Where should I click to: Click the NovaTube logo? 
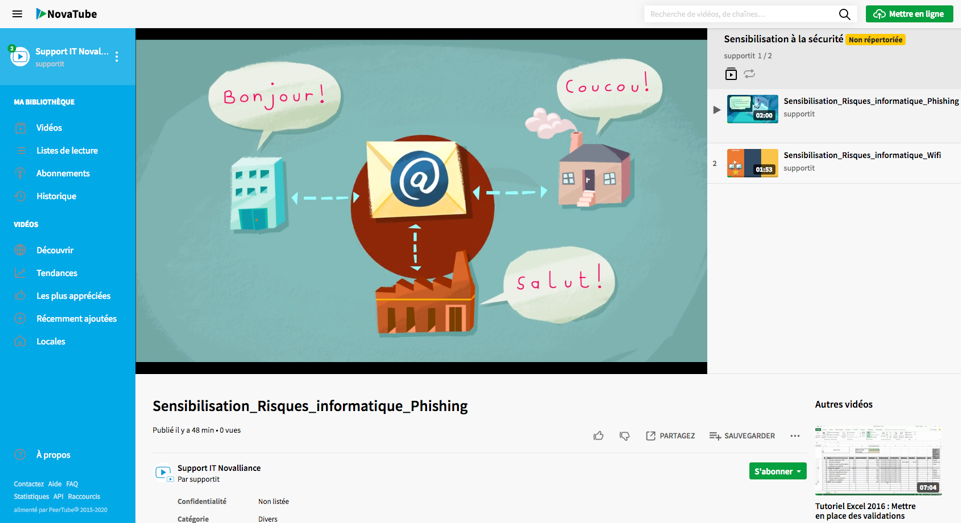click(x=67, y=14)
